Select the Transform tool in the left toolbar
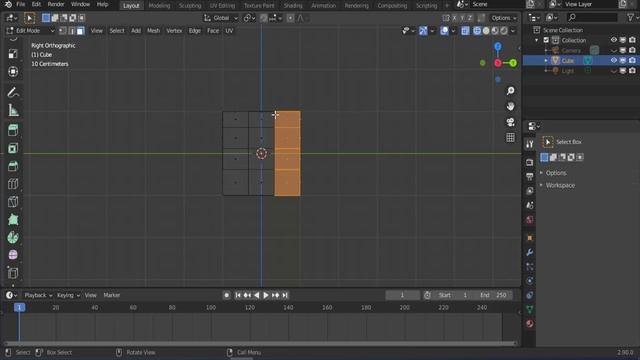640x360 pixels. click(x=13, y=71)
